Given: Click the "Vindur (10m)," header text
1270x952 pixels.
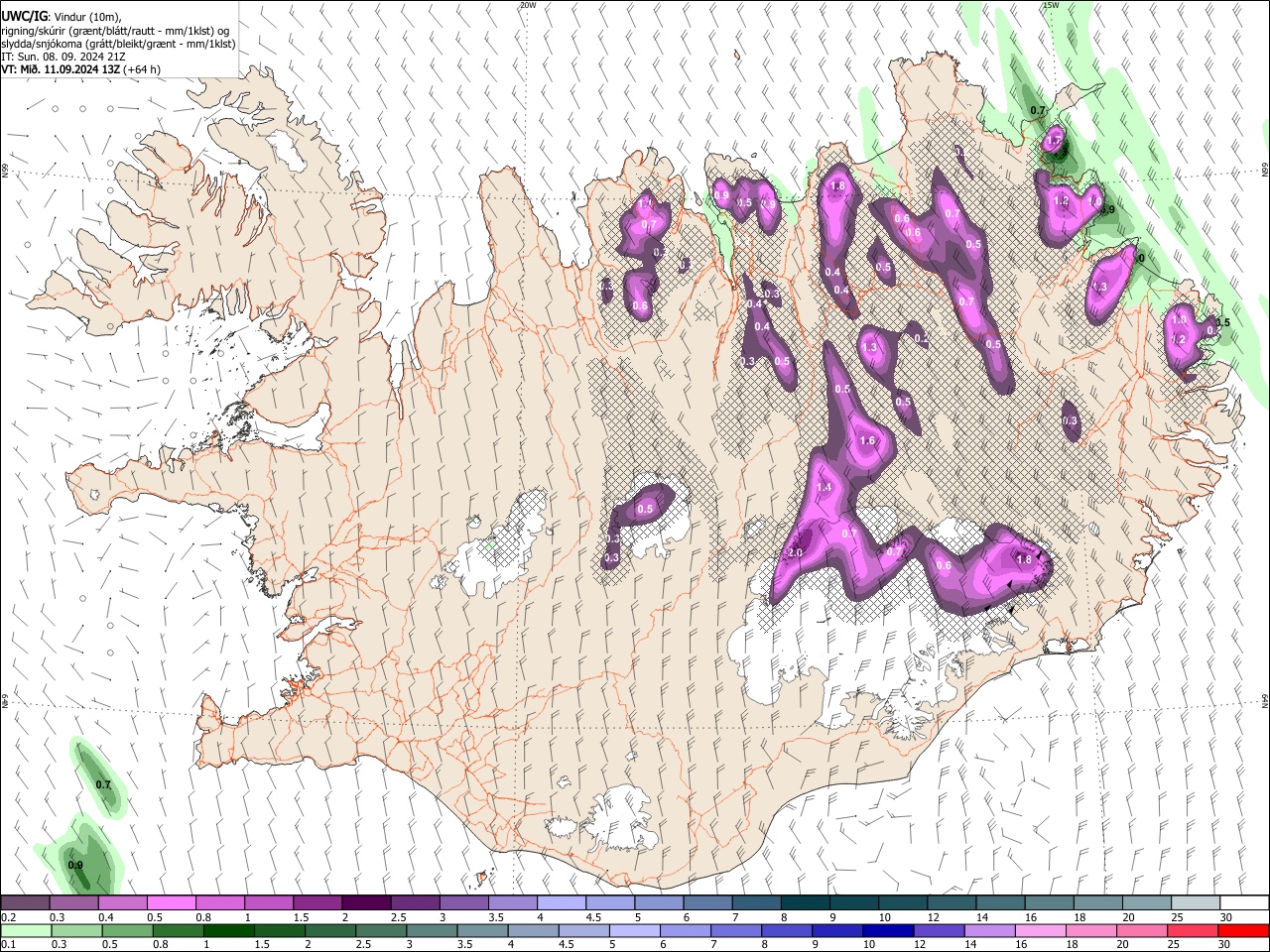Looking at the screenshot, I should point(87,17).
